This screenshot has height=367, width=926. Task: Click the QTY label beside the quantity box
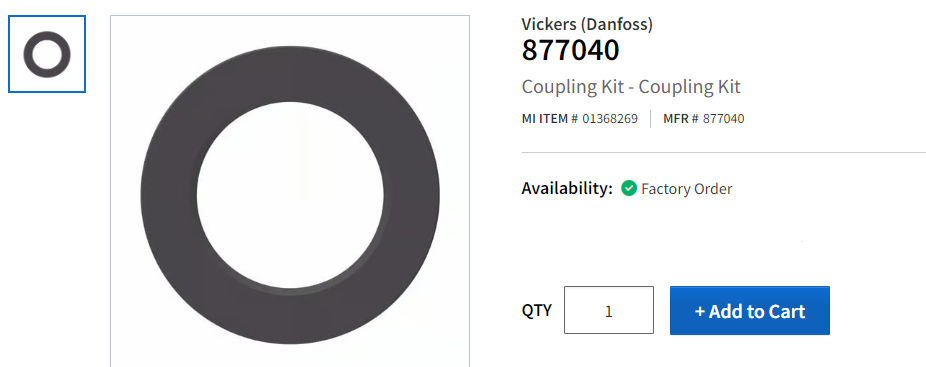tap(537, 310)
